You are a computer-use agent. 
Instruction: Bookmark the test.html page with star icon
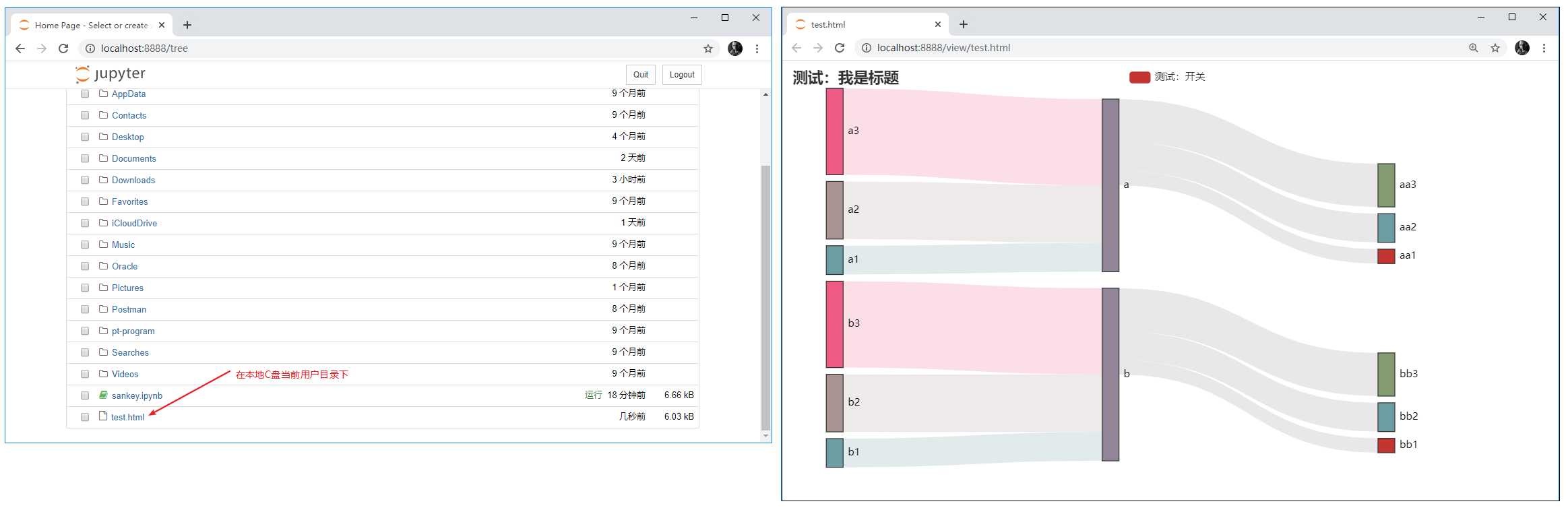1495,48
